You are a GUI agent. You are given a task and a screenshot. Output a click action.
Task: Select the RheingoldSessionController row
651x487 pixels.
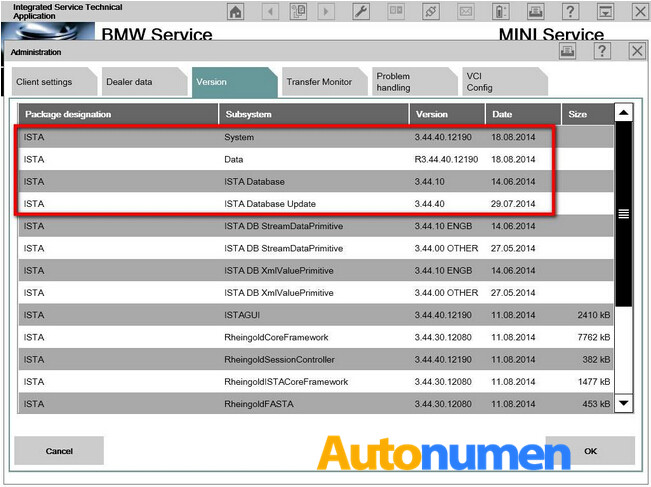tap(316, 359)
